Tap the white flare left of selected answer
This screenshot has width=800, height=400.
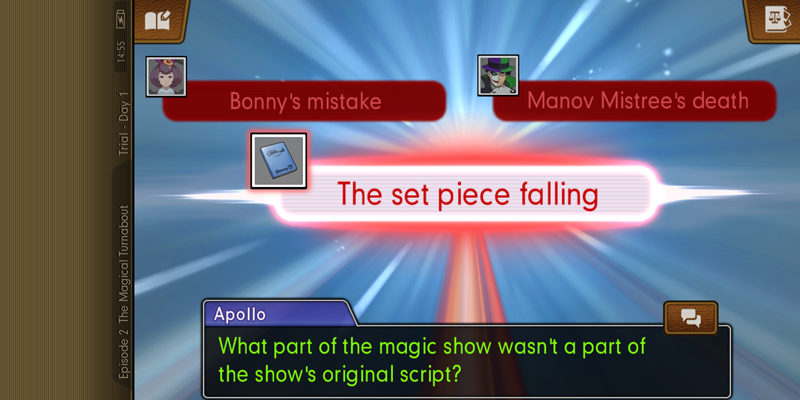pyautogui.click(x=230, y=196)
